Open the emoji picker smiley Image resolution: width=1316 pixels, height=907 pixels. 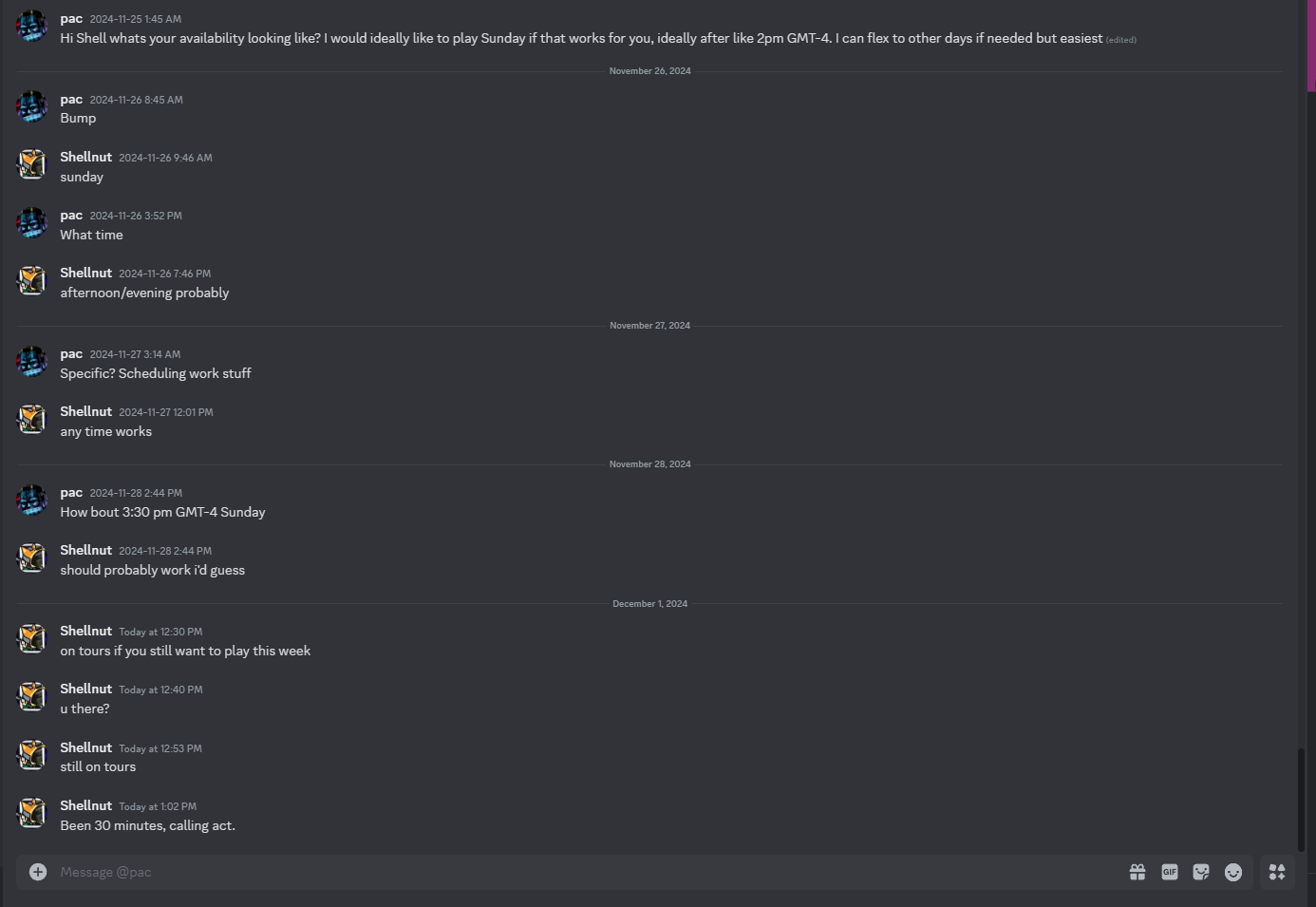pos(1233,872)
